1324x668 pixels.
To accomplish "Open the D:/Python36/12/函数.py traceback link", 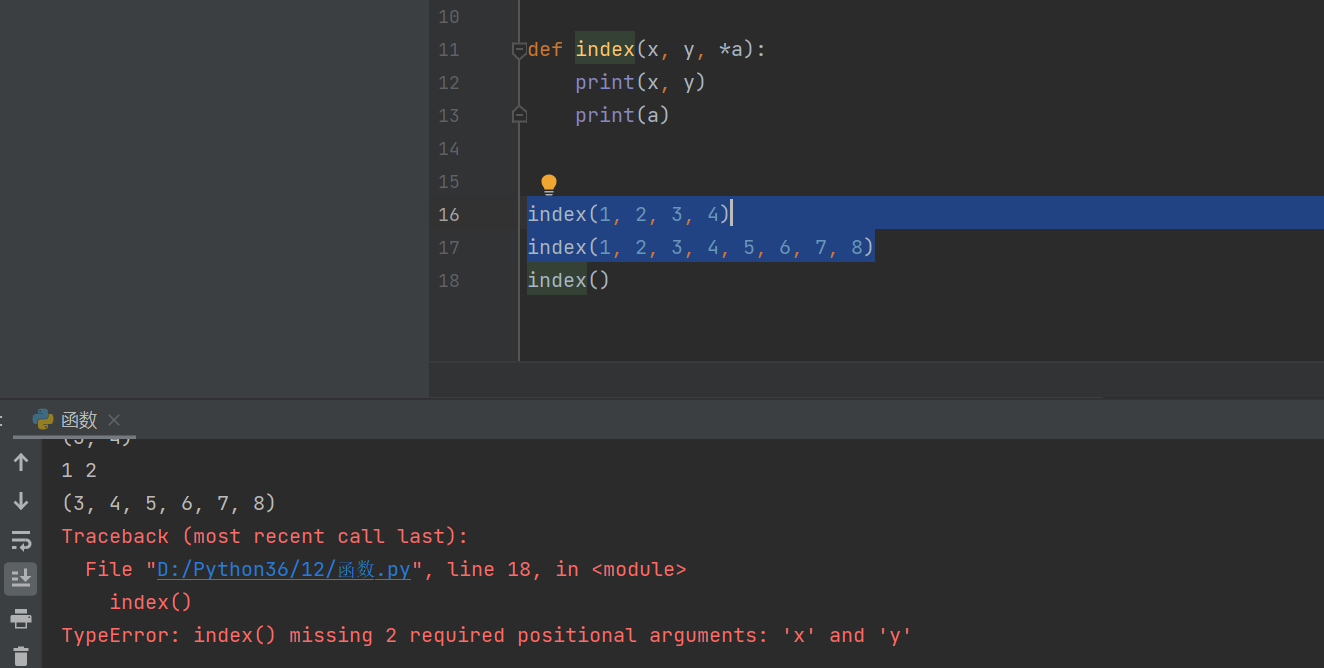I will 284,569.
